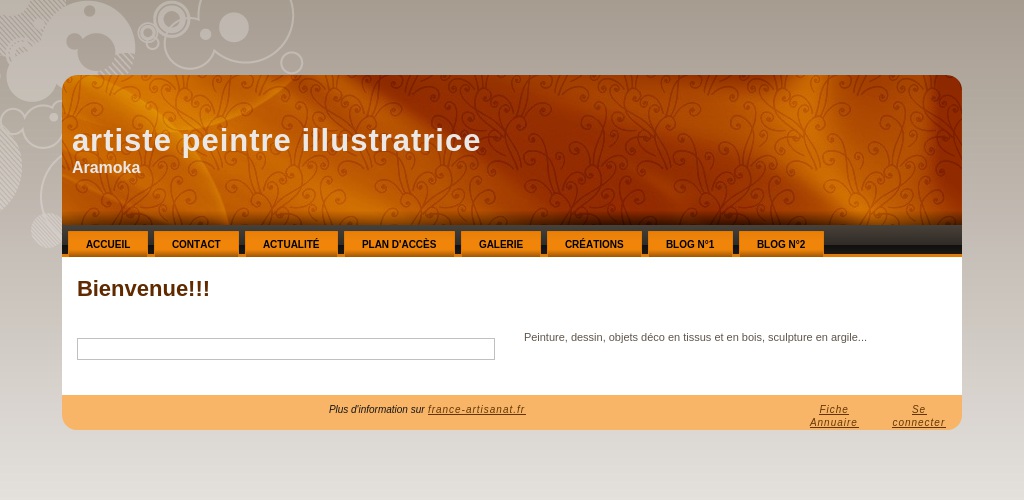Open the GALERIE page
1024x500 pixels.
tap(501, 244)
